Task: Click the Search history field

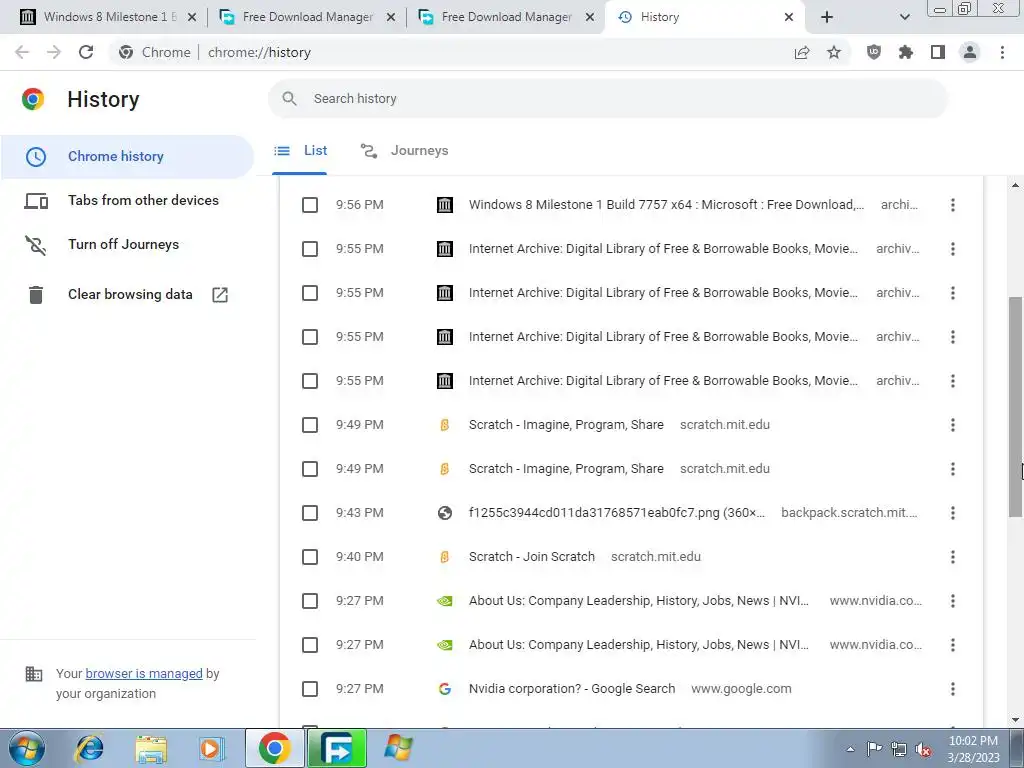Action: [607, 99]
